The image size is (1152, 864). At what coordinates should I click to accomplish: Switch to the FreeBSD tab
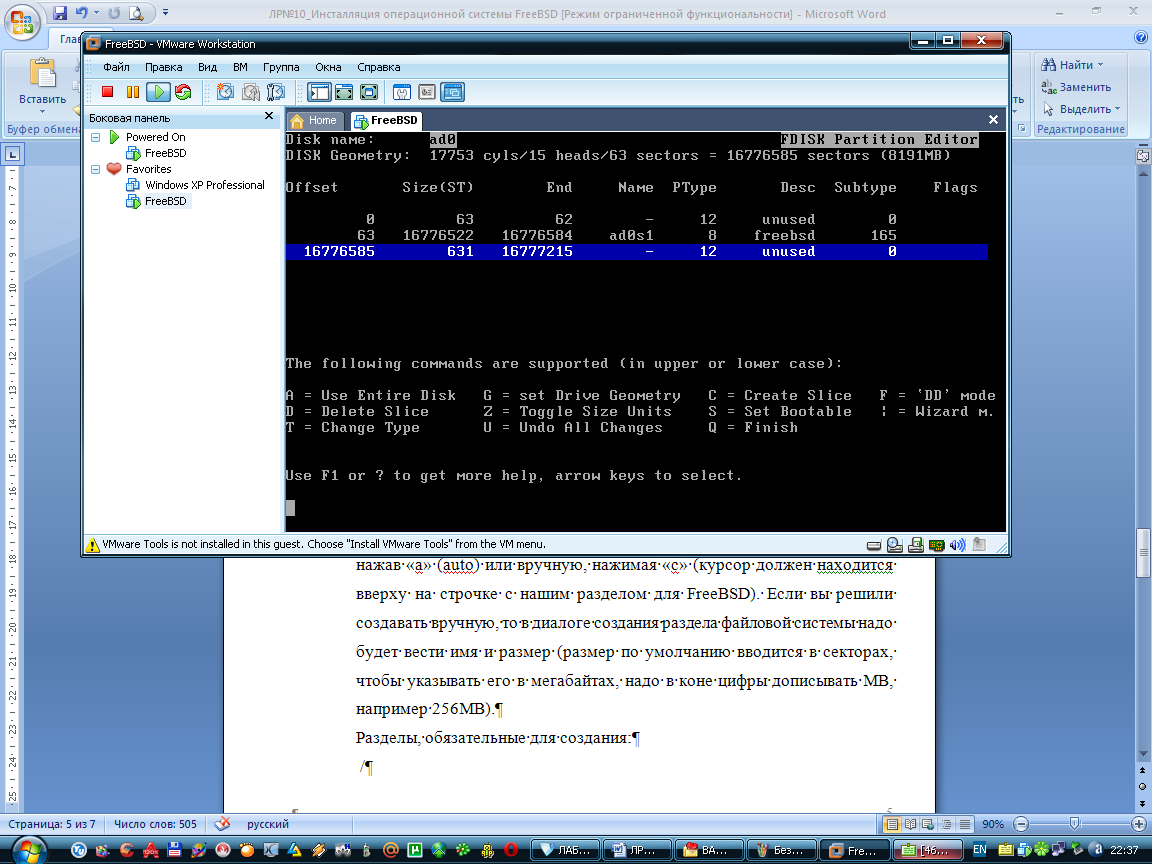(x=386, y=120)
